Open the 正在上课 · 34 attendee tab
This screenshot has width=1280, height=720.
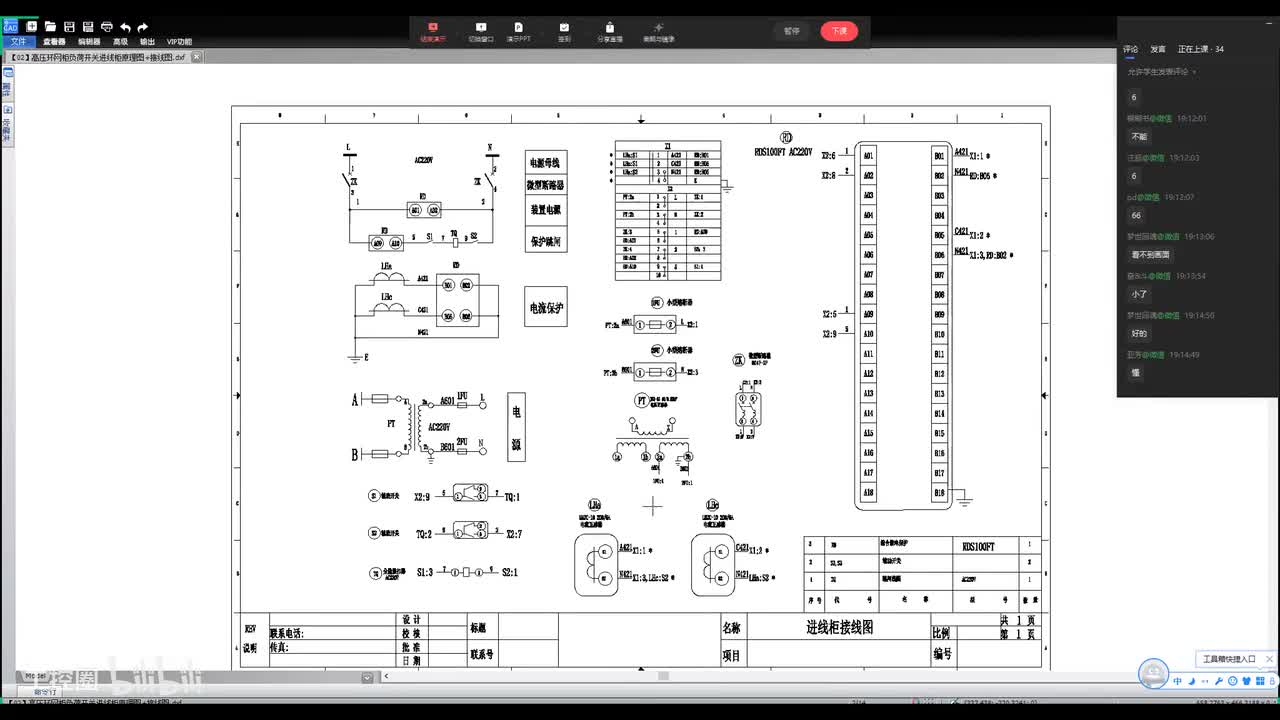point(1201,49)
